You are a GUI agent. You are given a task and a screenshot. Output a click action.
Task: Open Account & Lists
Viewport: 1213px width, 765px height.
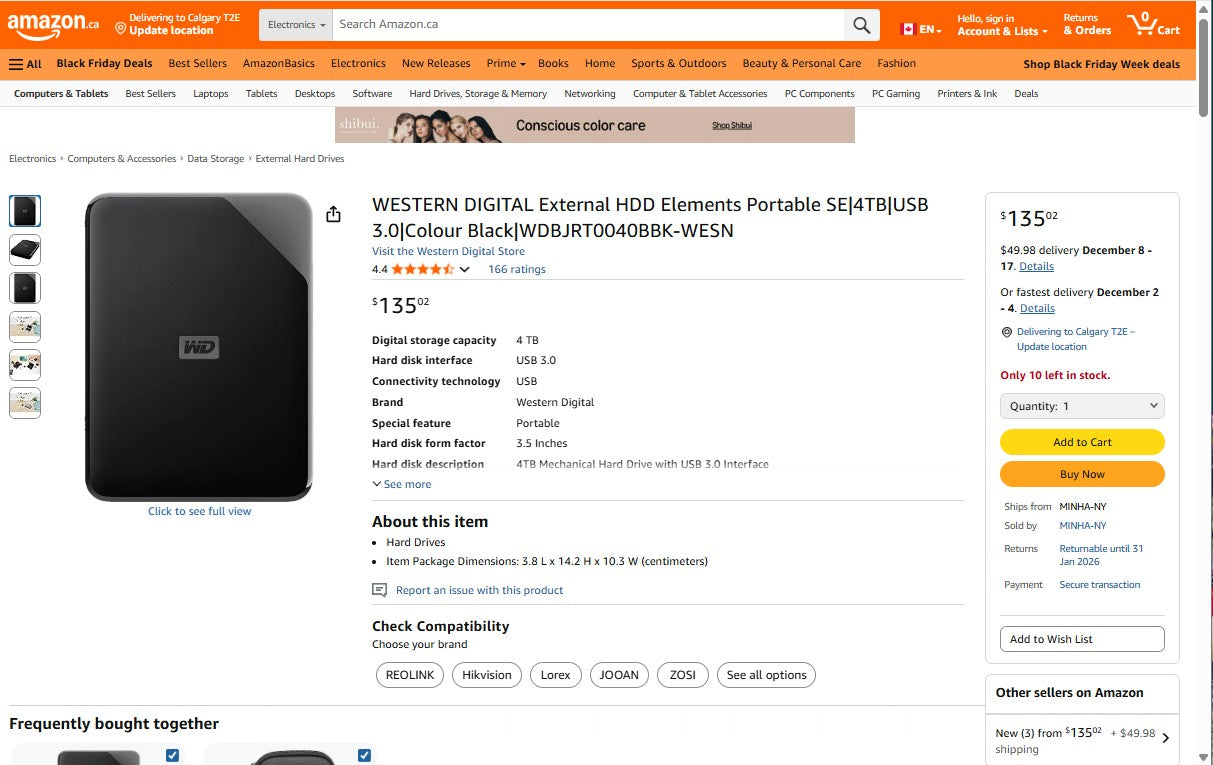1002,24
